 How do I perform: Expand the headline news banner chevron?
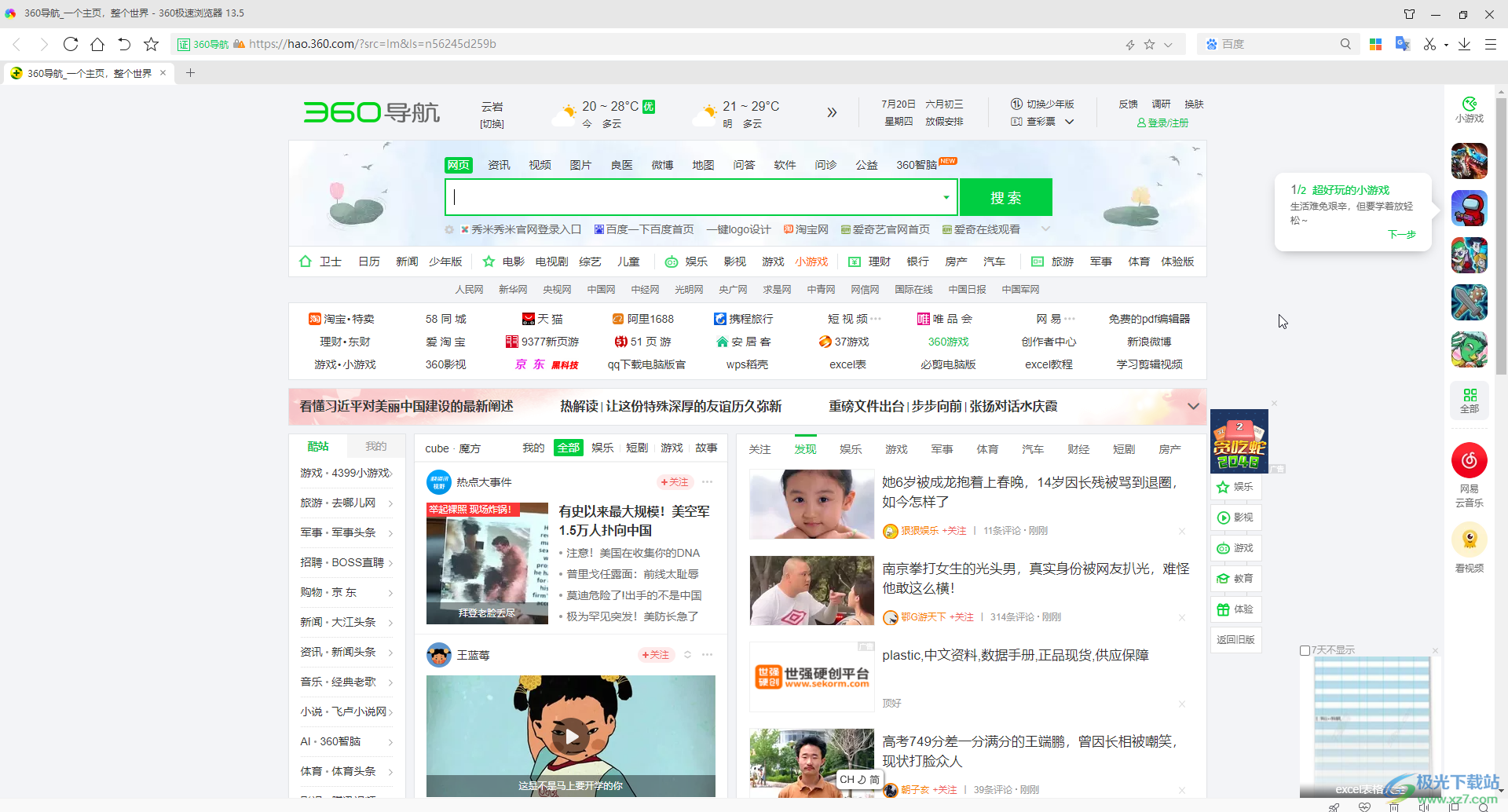1193,406
